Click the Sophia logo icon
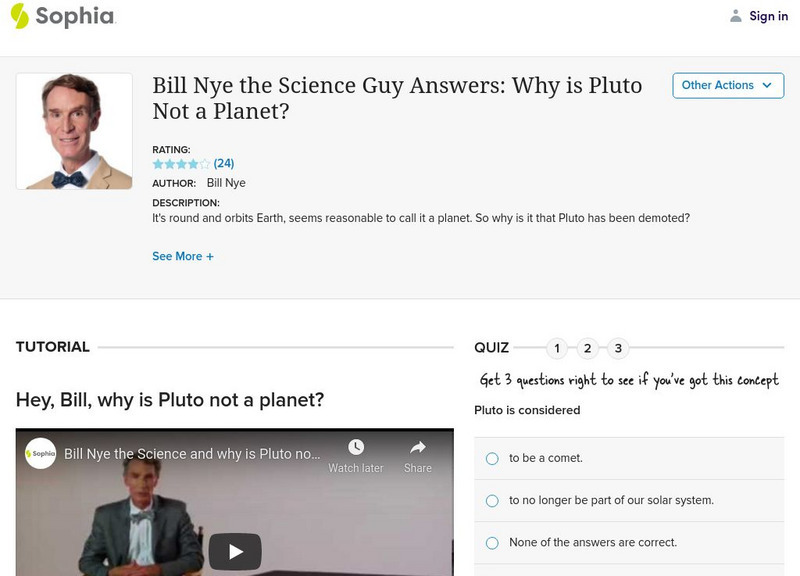Image resolution: width=800 pixels, height=576 pixels. [x=20, y=16]
